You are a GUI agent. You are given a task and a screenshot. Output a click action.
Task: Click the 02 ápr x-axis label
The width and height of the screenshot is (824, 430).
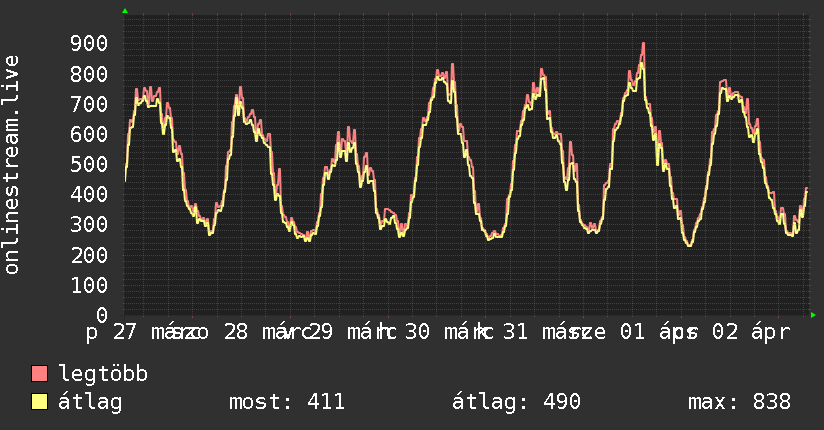(751, 332)
